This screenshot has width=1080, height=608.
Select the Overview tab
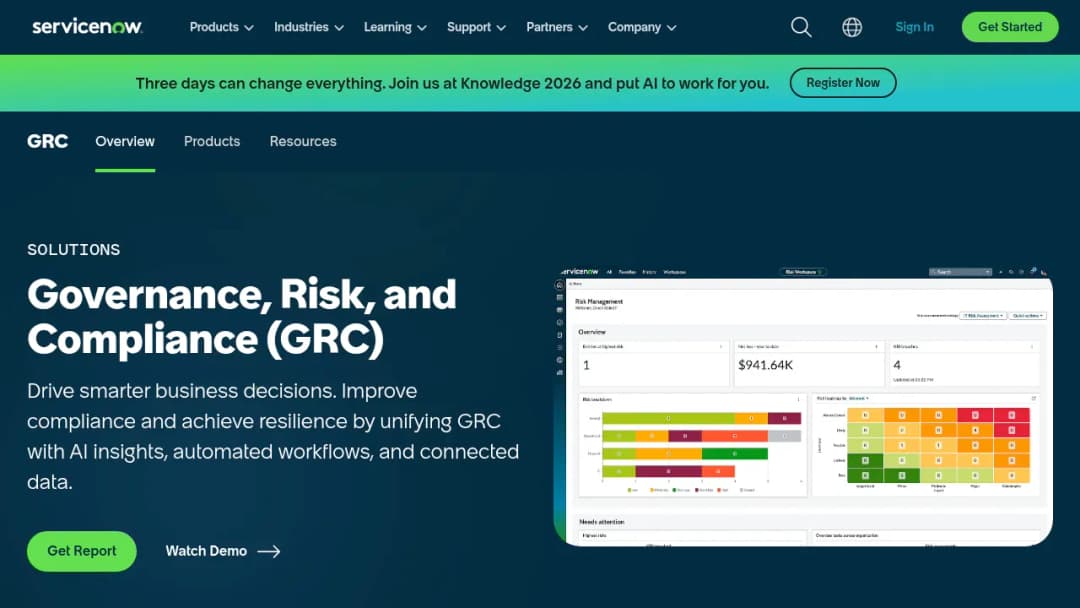click(x=125, y=141)
